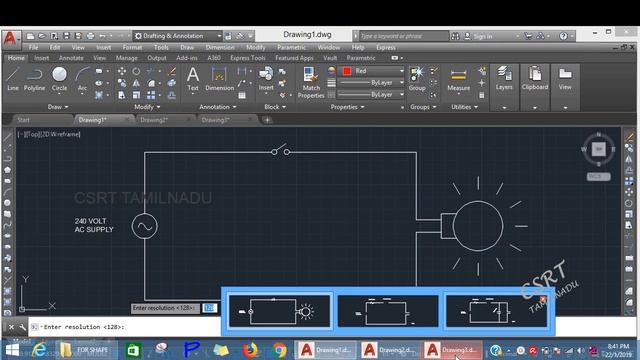The height and width of the screenshot is (360, 640).
Task: Select the Move tool in Modify
Action: (x=122, y=71)
